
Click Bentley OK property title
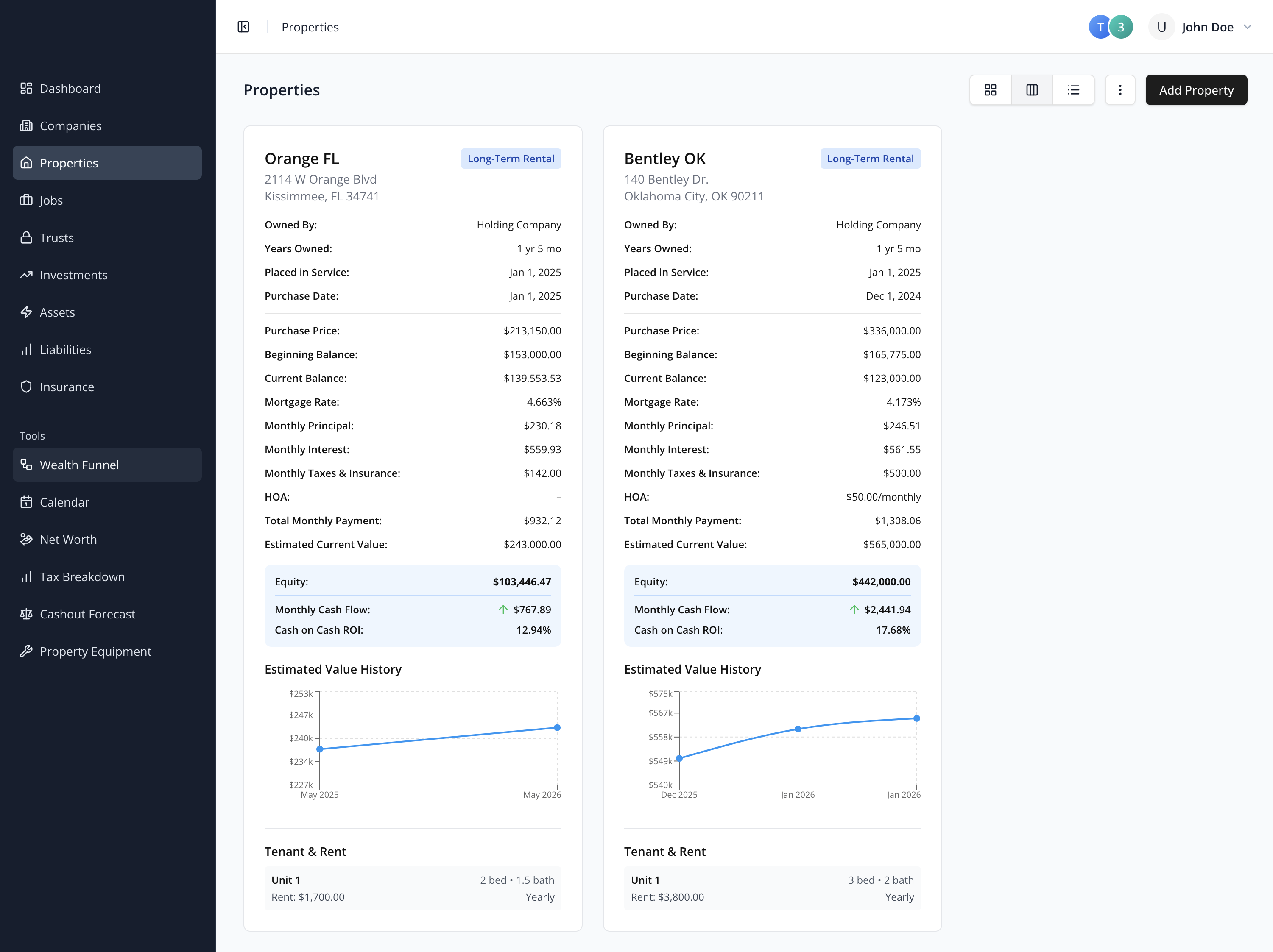click(665, 158)
